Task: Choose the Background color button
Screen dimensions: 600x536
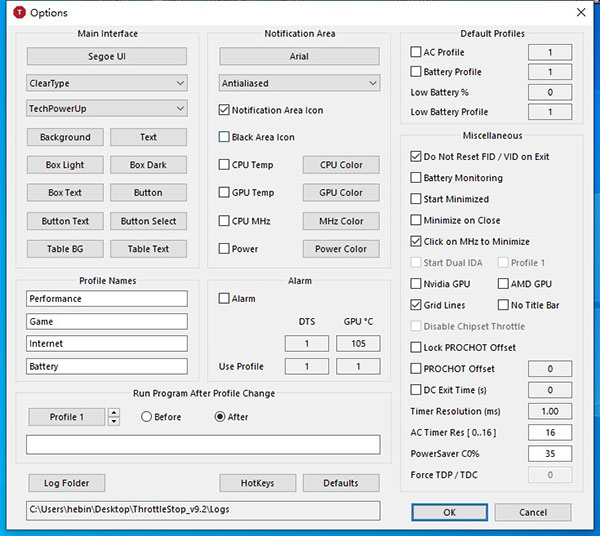Action: click(65, 137)
